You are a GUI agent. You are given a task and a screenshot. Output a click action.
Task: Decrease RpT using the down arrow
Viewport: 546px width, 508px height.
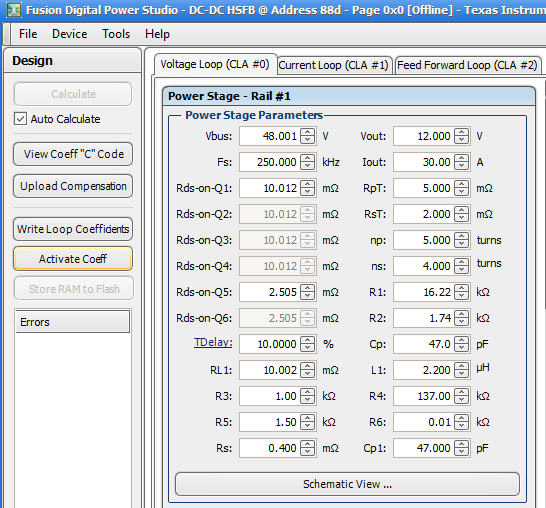[461, 192]
